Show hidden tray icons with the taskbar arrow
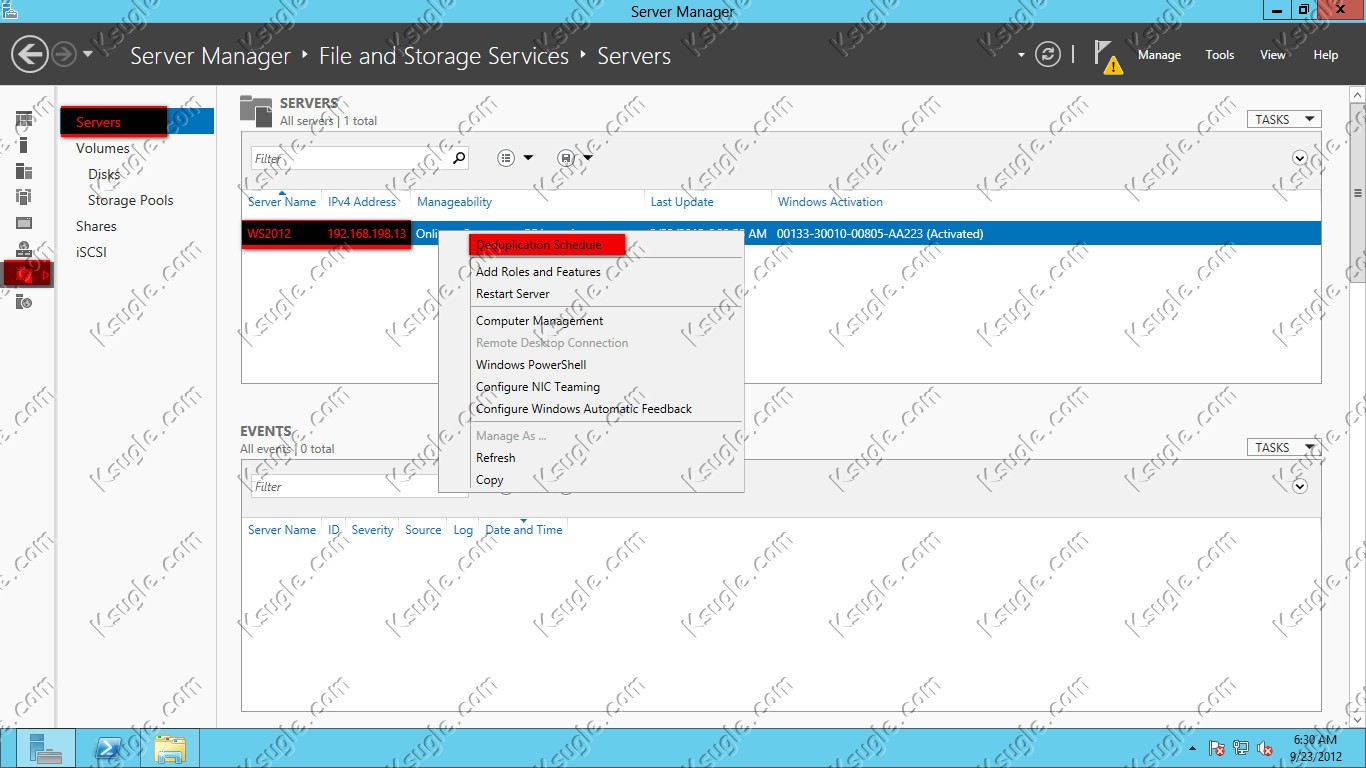 [x=1192, y=748]
